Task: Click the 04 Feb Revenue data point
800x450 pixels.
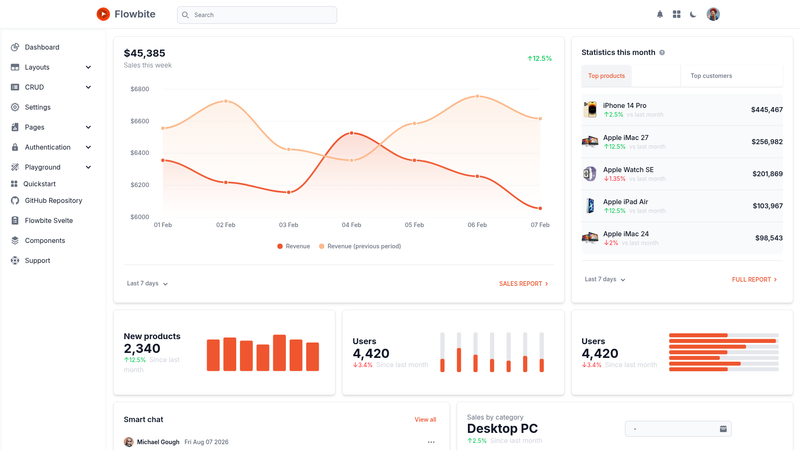Action: pyautogui.click(x=351, y=133)
